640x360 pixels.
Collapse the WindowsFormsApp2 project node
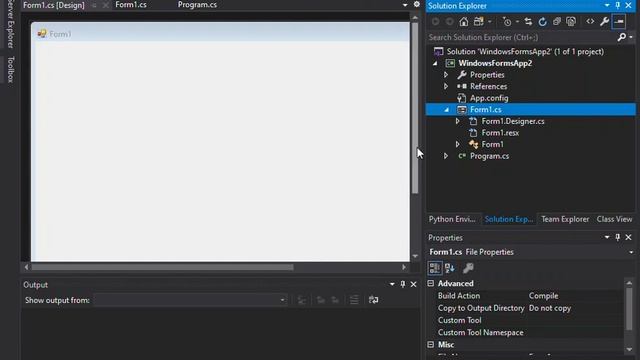435,63
